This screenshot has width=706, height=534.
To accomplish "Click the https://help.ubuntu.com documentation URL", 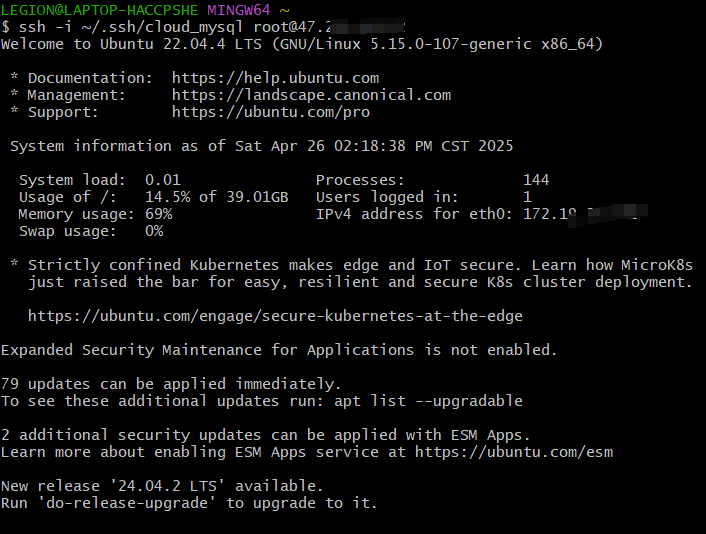I will (275, 78).
